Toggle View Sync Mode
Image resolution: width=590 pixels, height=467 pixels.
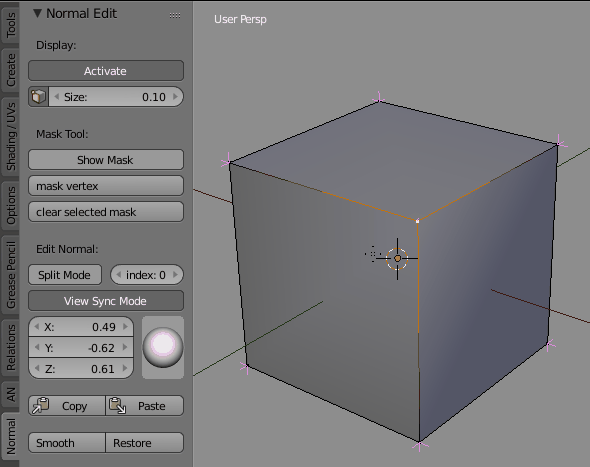[106, 301]
